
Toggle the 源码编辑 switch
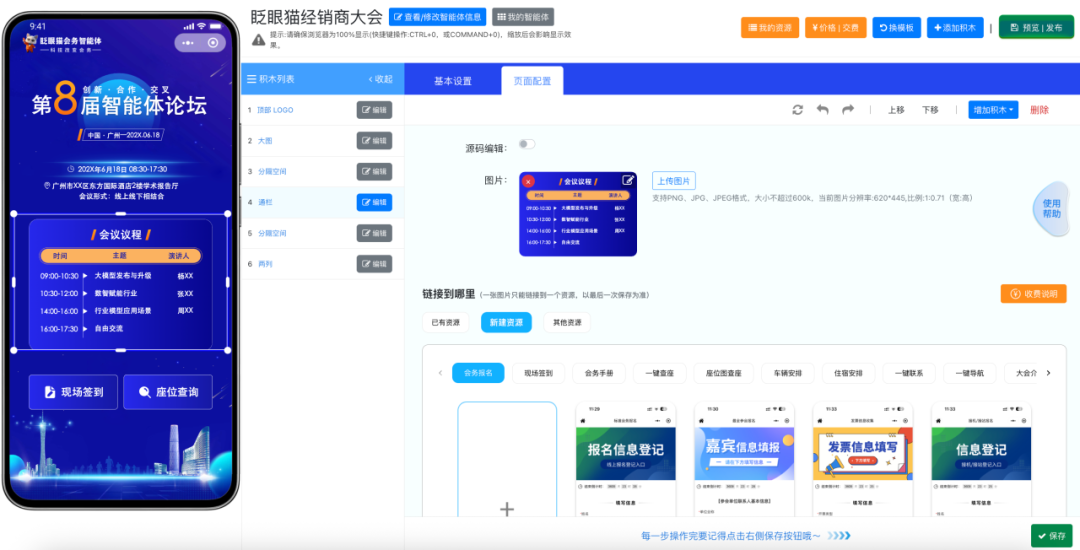click(526, 145)
